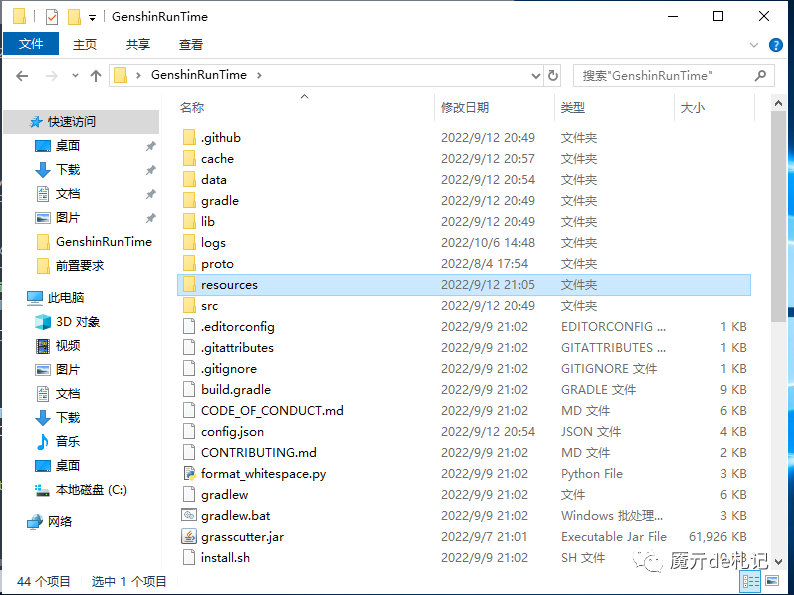The image size is (794, 595).
Task: Select the gradlew.bat batch file icon
Action: click(x=189, y=515)
